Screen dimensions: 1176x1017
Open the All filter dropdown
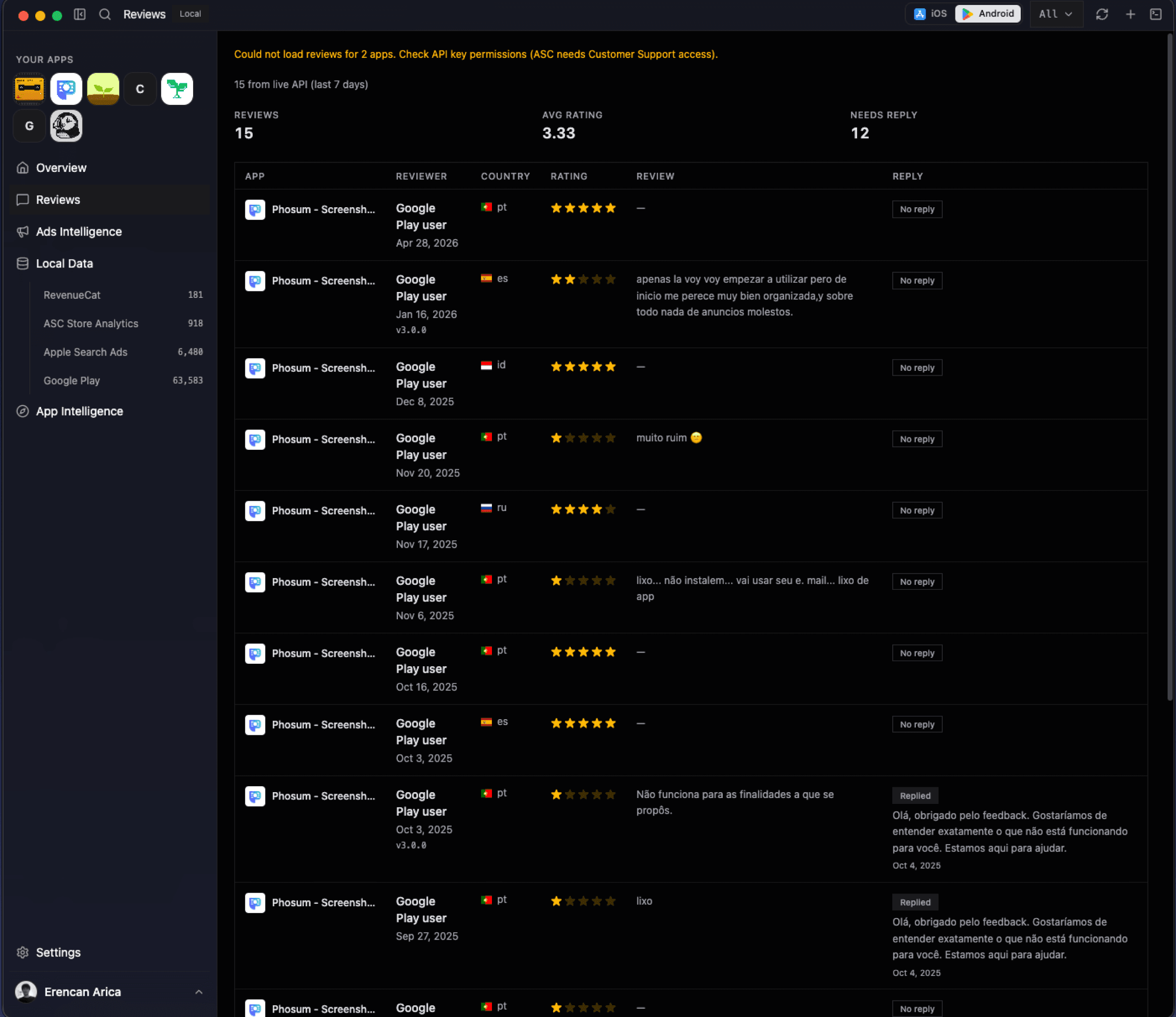coord(1055,14)
